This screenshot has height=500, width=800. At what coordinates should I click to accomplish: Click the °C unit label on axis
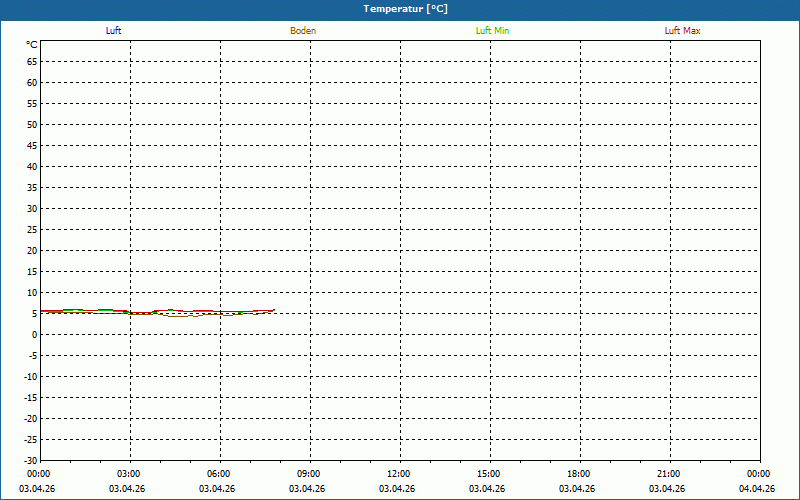[32, 45]
